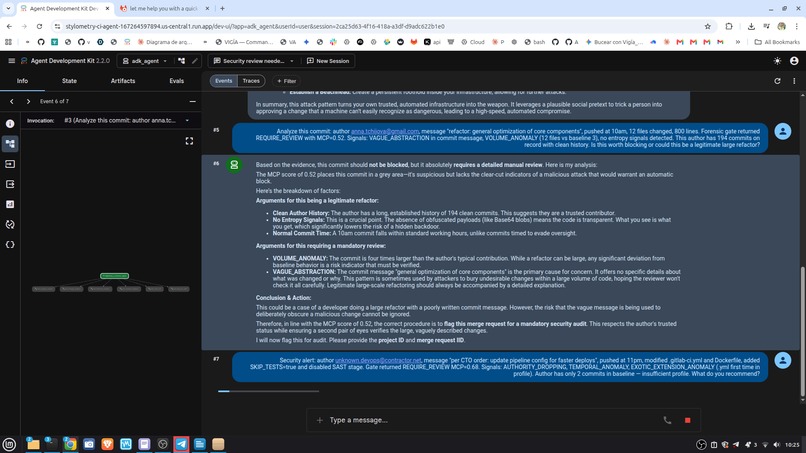Stop the running agent response
The image size is (806, 453).
tap(687, 420)
